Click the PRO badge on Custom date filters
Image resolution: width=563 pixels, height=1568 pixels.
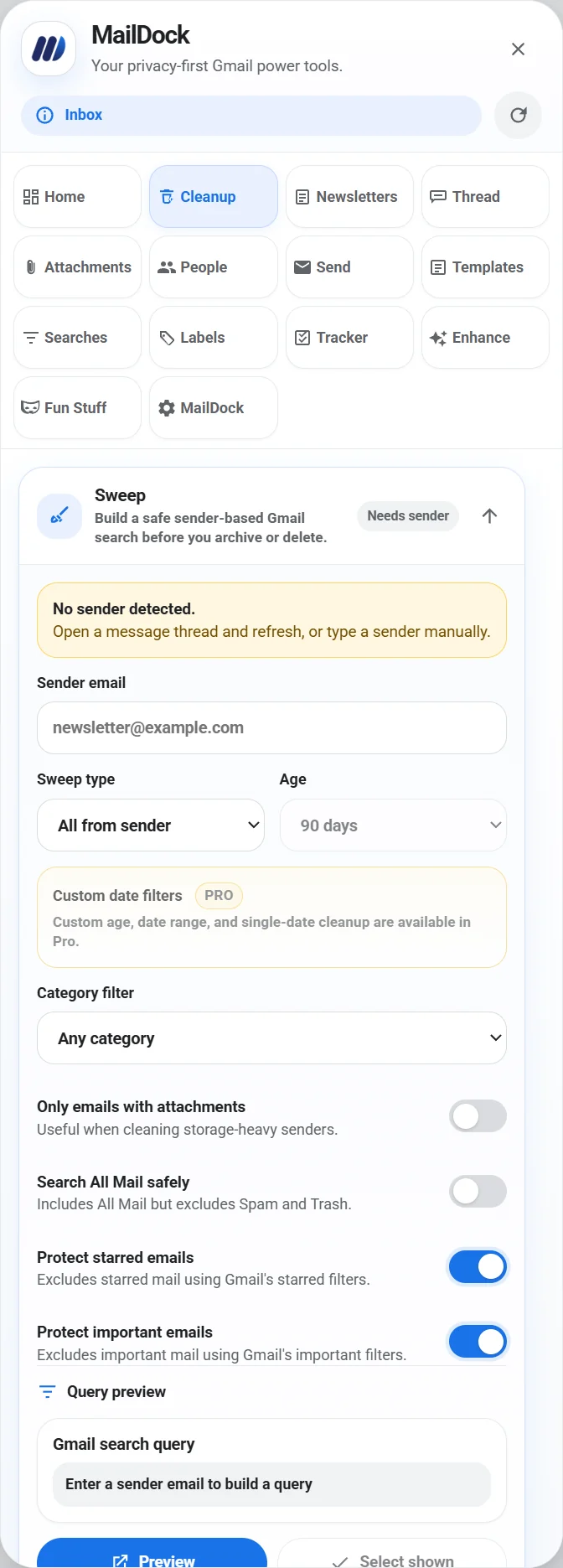point(219,896)
